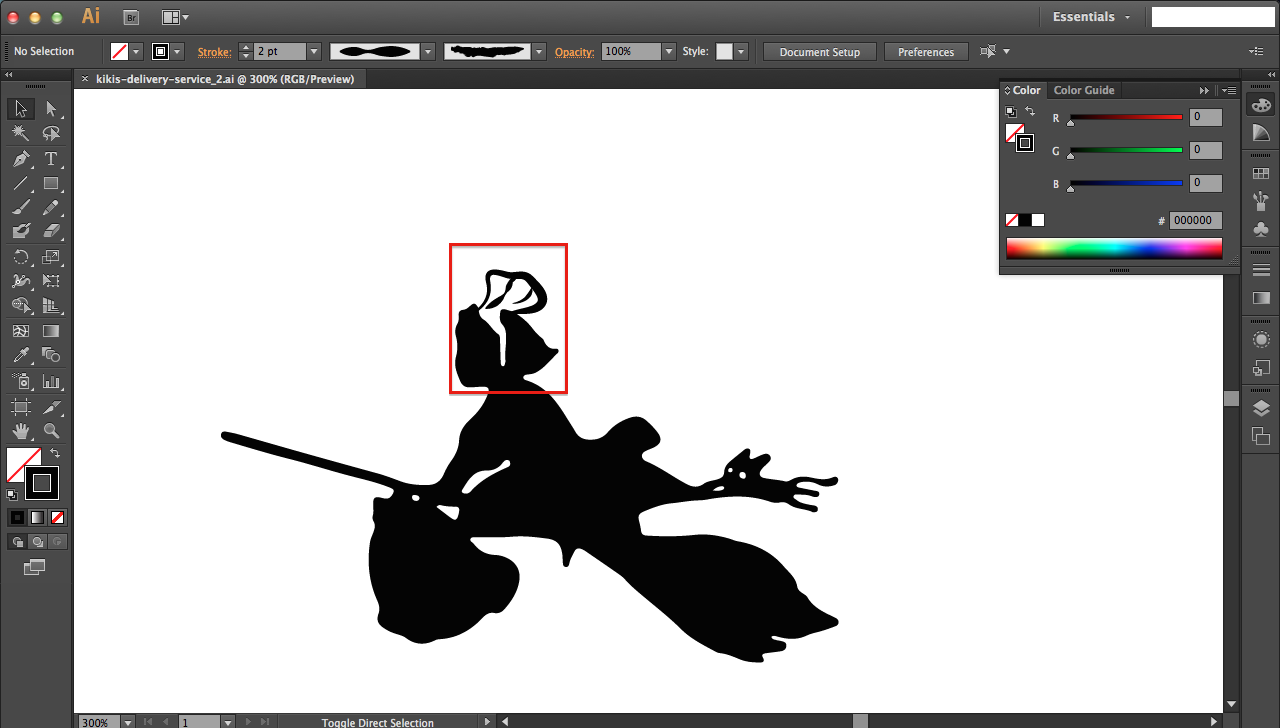Screen dimensions: 1280x728
Task: Select the Rectangle tool
Action: click(x=51, y=183)
